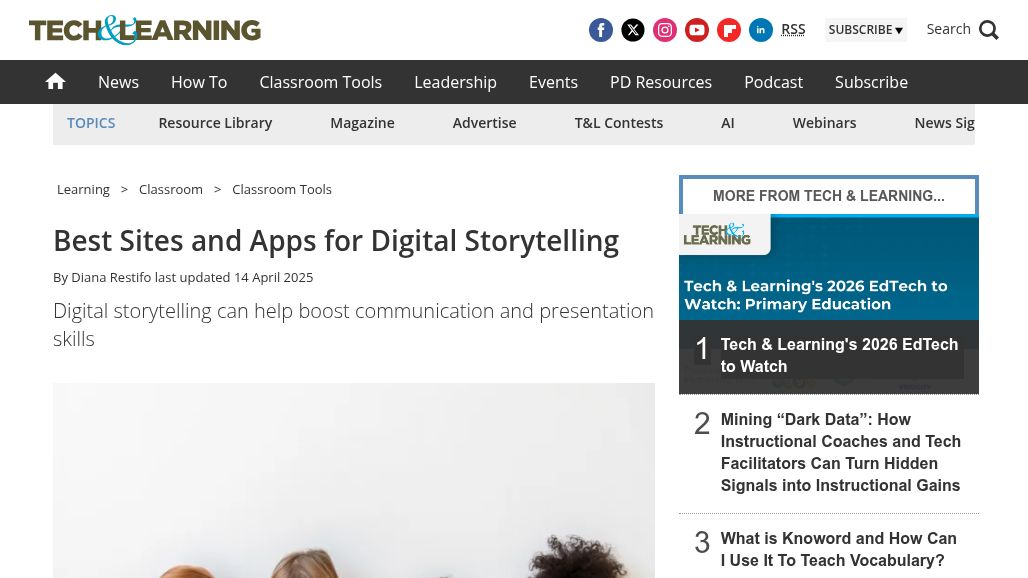Click author name Diana Restifo
The height and width of the screenshot is (578, 1028).
(x=111, y=277)
